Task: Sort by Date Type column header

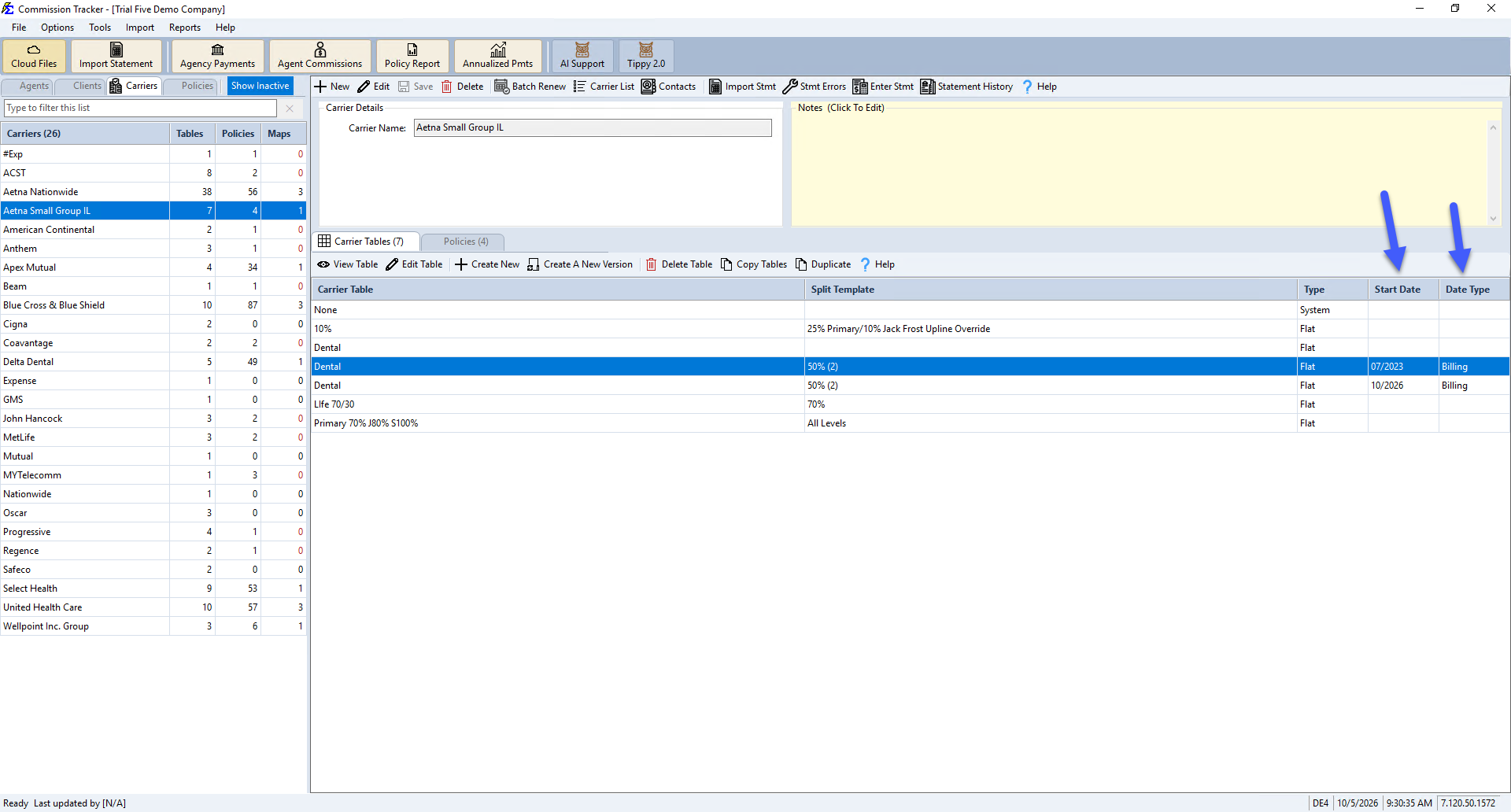Action: click(1474, 290)
